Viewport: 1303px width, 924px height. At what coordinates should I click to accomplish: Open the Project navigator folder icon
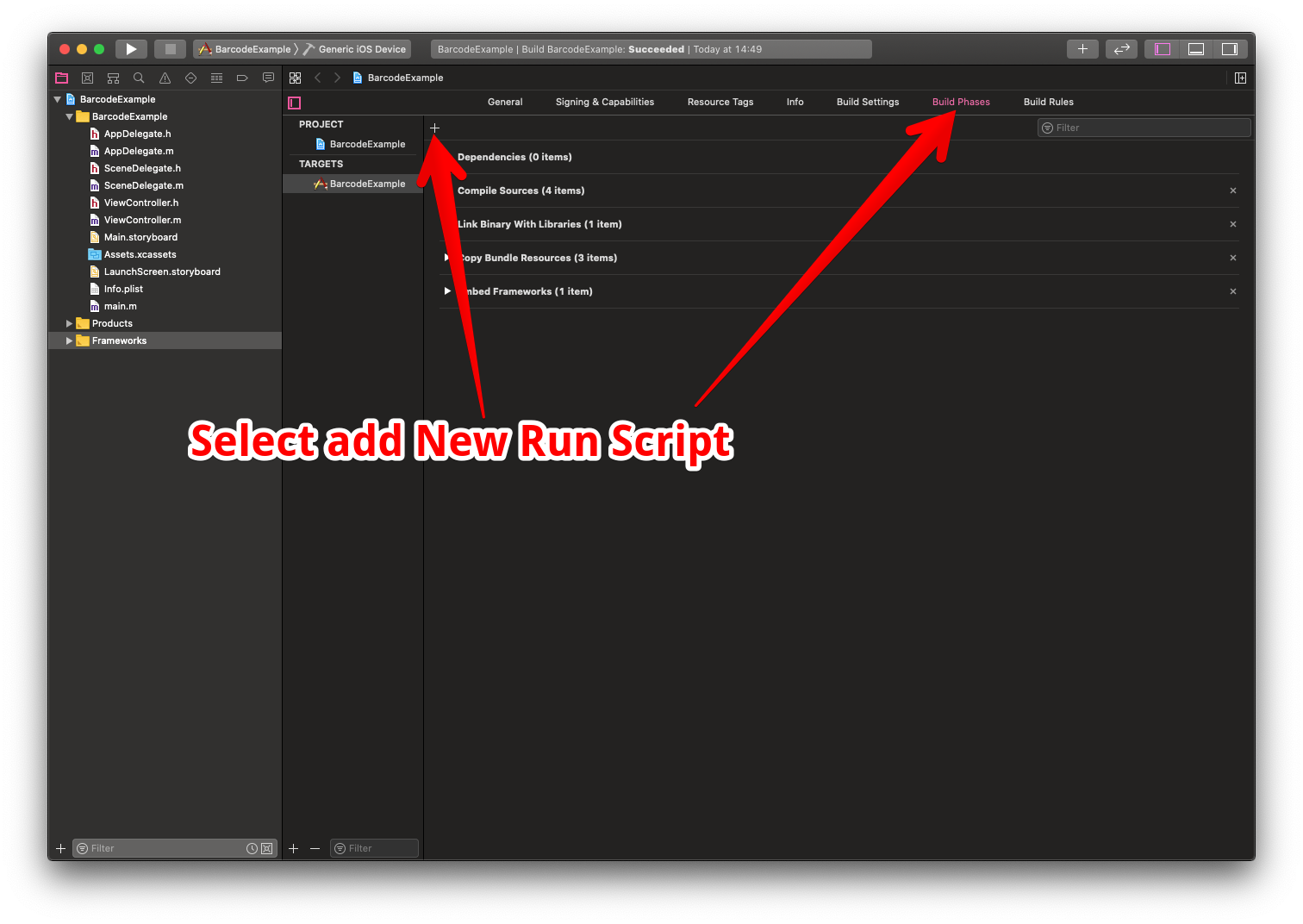61,78
